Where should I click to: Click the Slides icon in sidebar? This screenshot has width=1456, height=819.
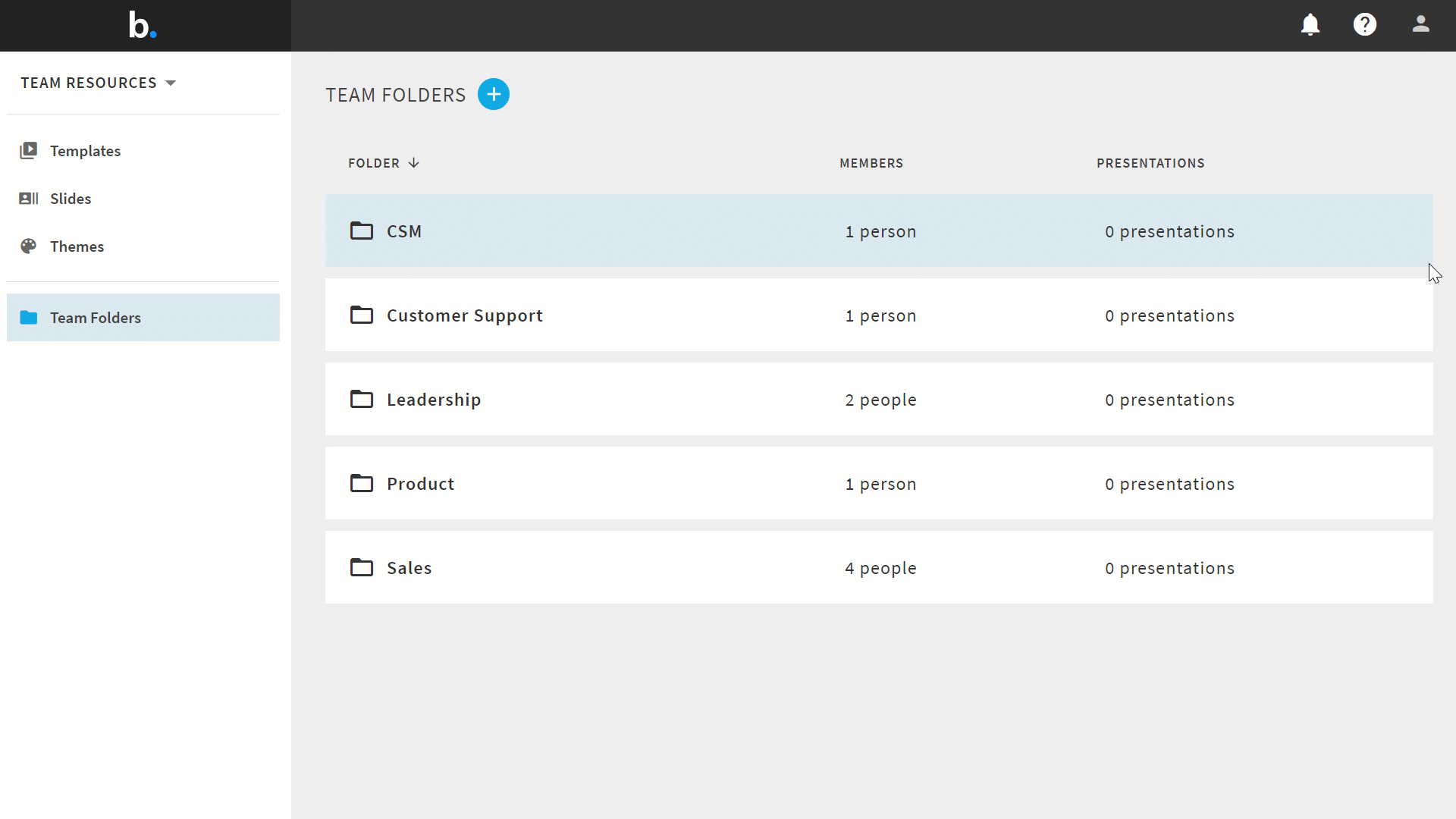click(x=29, y=199)
